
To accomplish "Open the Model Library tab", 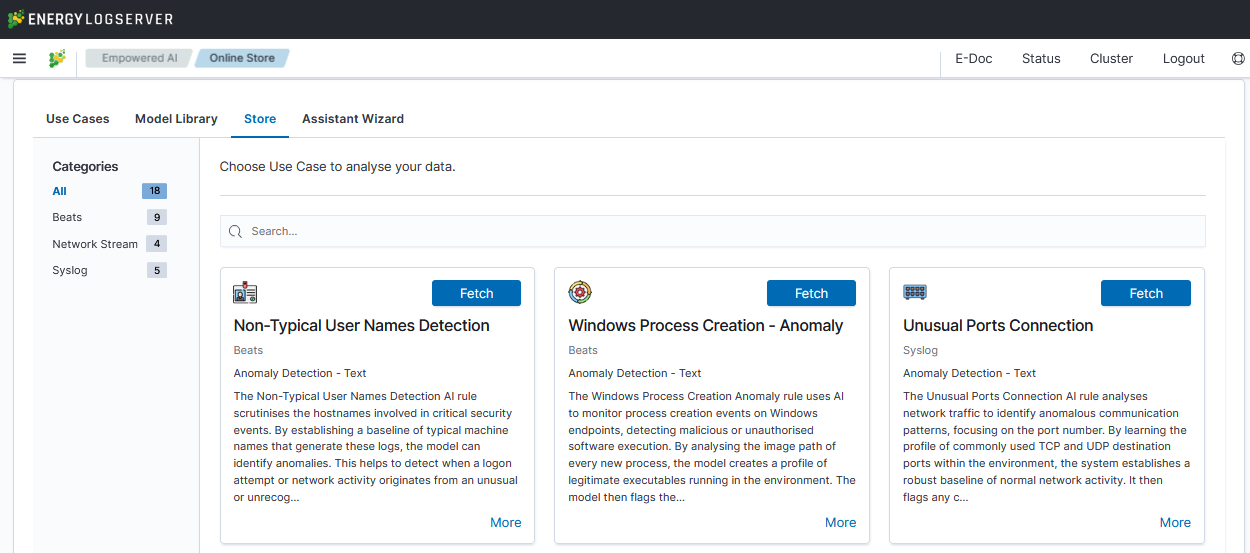I will pos(176,118).
